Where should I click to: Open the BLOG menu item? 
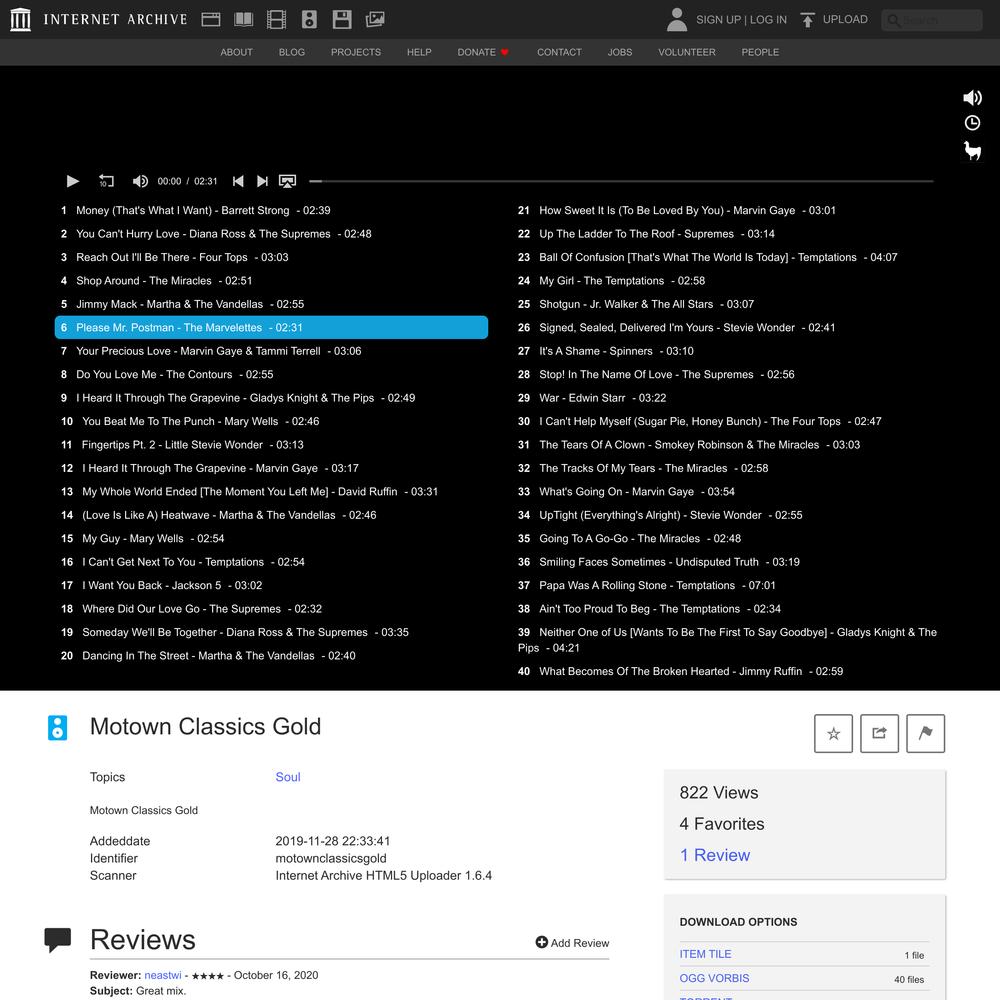click(291, 52)
